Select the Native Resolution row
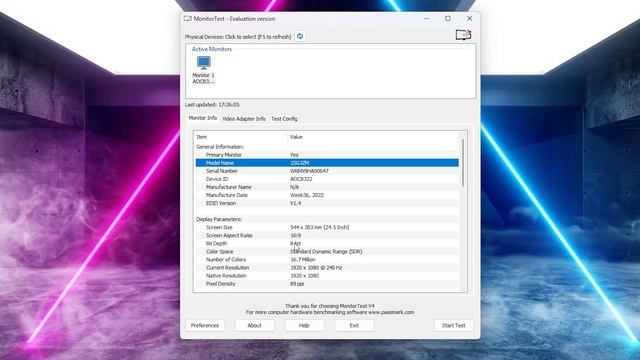Image resolution: width=640 pixels, height=360 pixels. coord(327,276)
